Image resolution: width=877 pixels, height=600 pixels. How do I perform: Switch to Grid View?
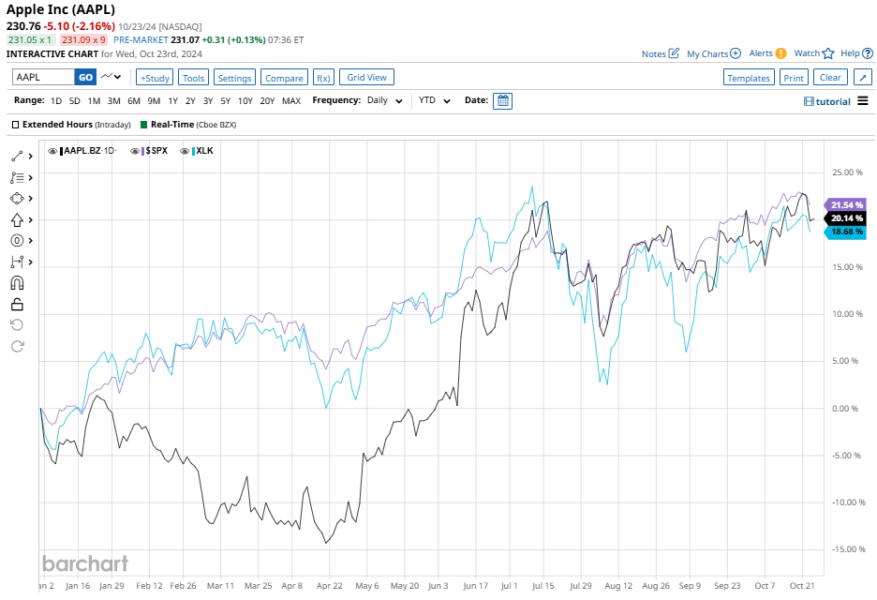[366, 77]
